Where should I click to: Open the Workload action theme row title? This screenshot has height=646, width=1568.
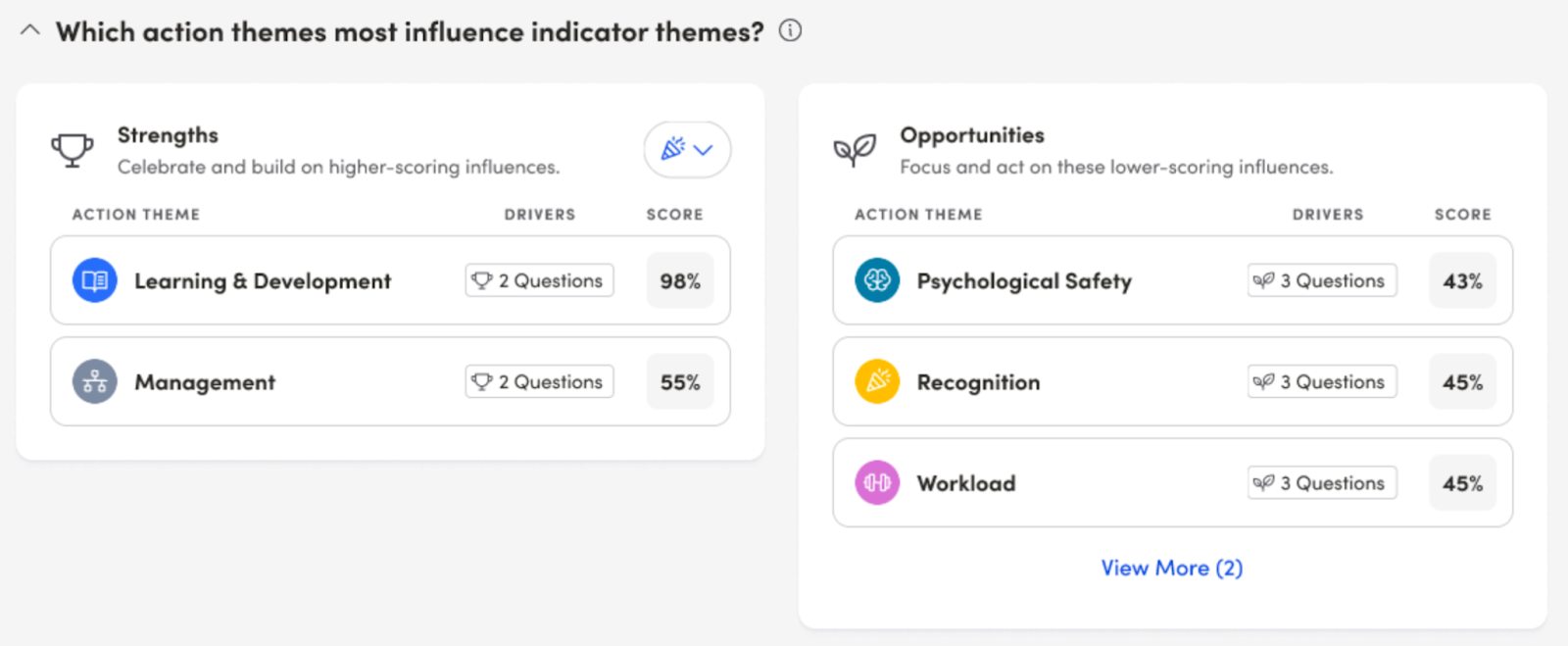(966, 483)
